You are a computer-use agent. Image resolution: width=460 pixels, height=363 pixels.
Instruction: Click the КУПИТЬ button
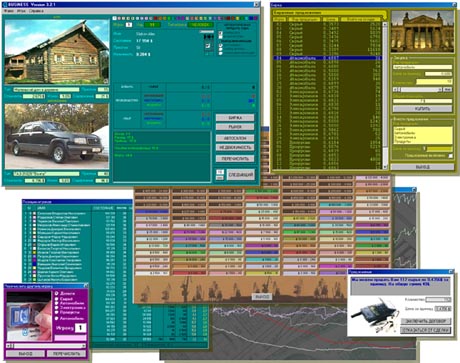[x=422, y=109]
